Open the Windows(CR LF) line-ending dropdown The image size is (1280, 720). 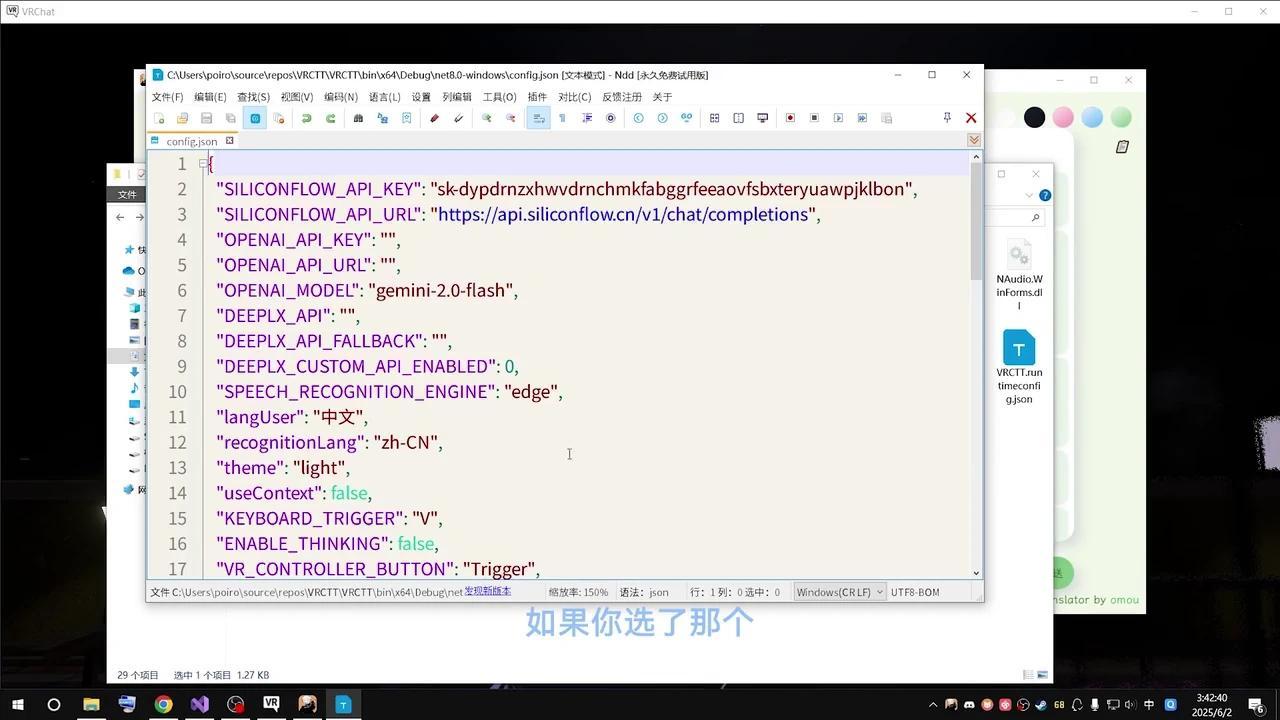point(840,592)
